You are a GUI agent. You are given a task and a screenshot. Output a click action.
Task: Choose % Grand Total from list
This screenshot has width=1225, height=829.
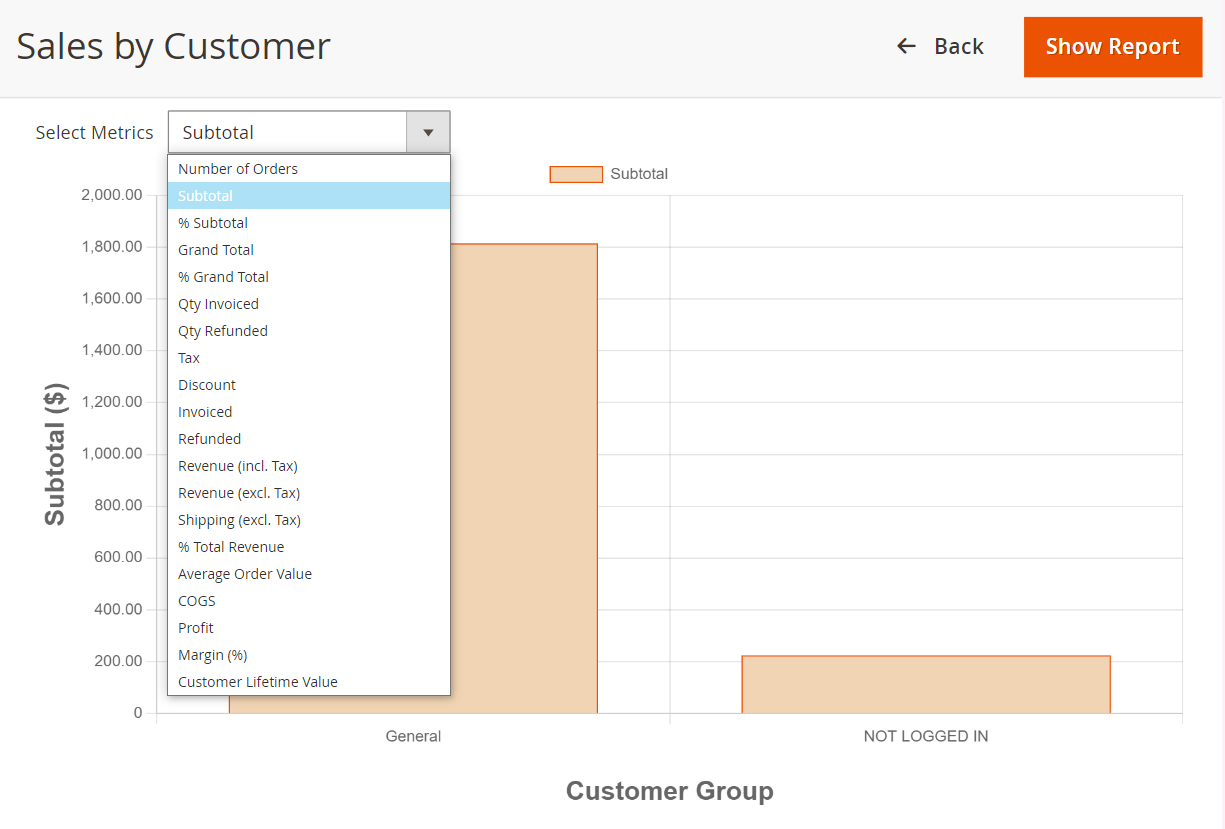[x=309, y=277]
